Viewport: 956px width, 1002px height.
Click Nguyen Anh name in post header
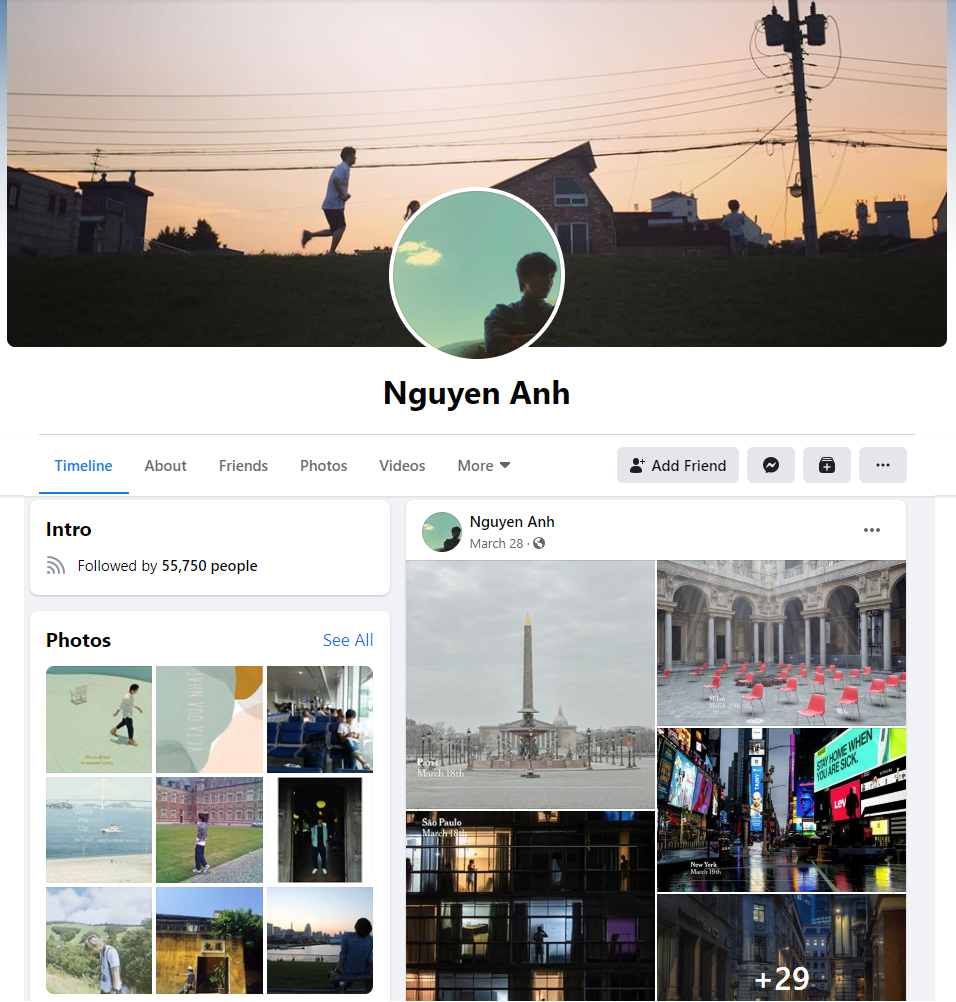[x=512, y=522]
